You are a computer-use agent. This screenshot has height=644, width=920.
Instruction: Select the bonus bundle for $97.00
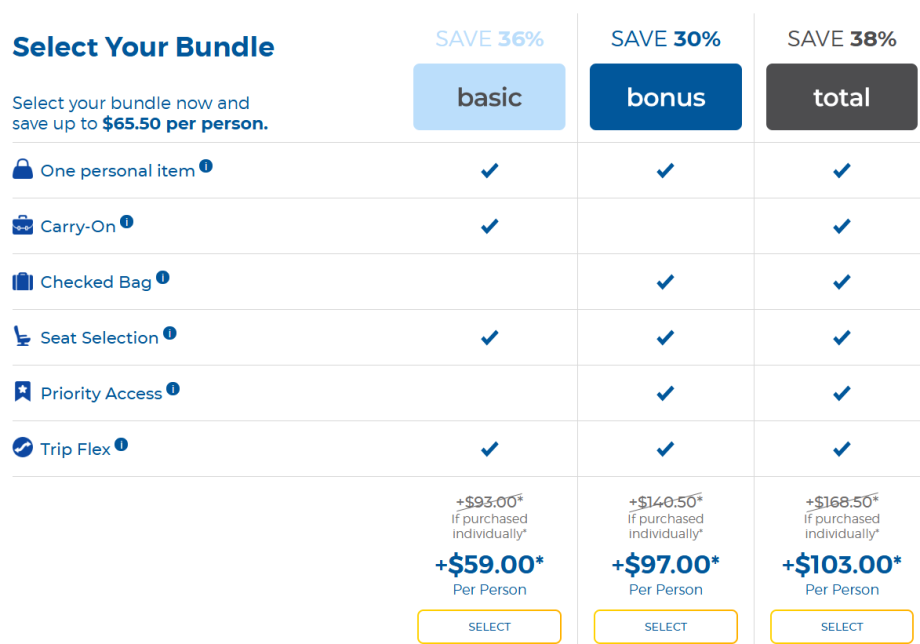(665, 627)
